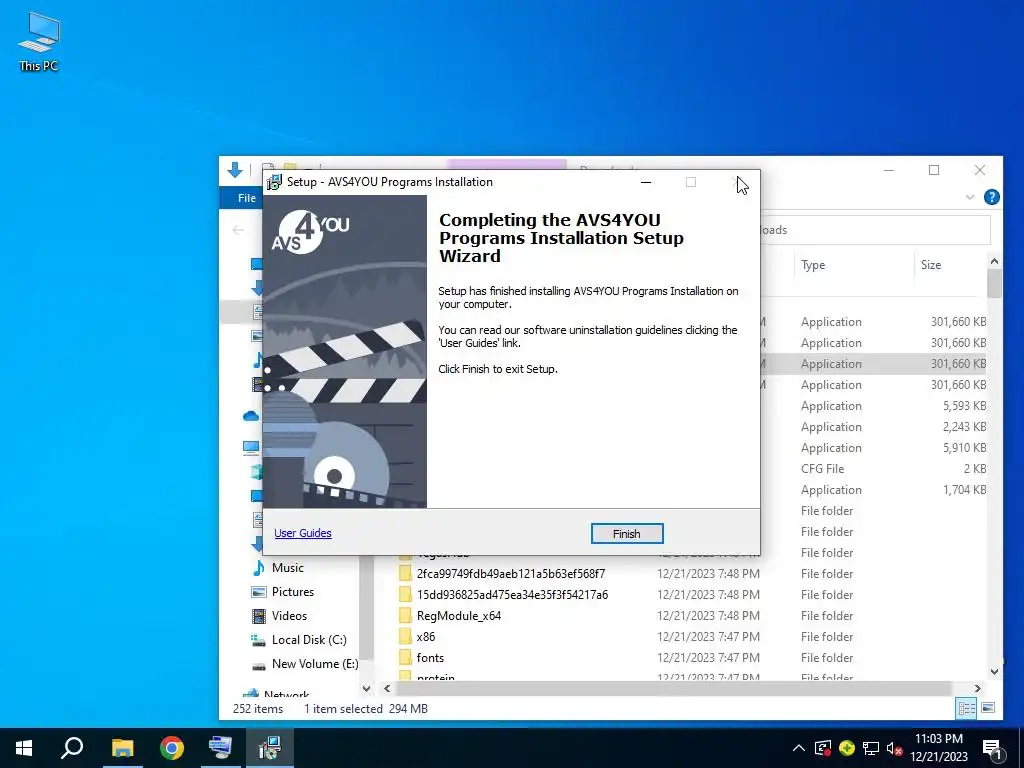The image size is (1024, 768).
Task: Open the This PC desktop shortcut
Action: click(x=39, y=41)
